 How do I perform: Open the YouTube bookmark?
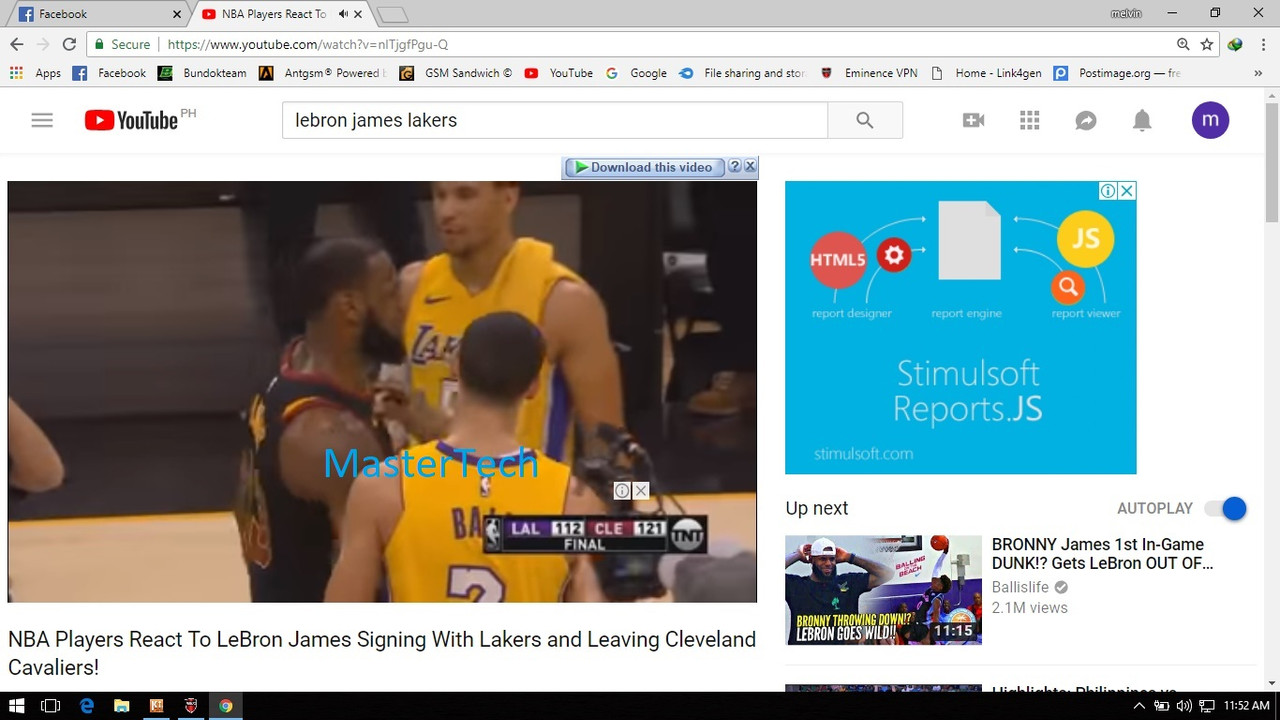tap(559, 73)
